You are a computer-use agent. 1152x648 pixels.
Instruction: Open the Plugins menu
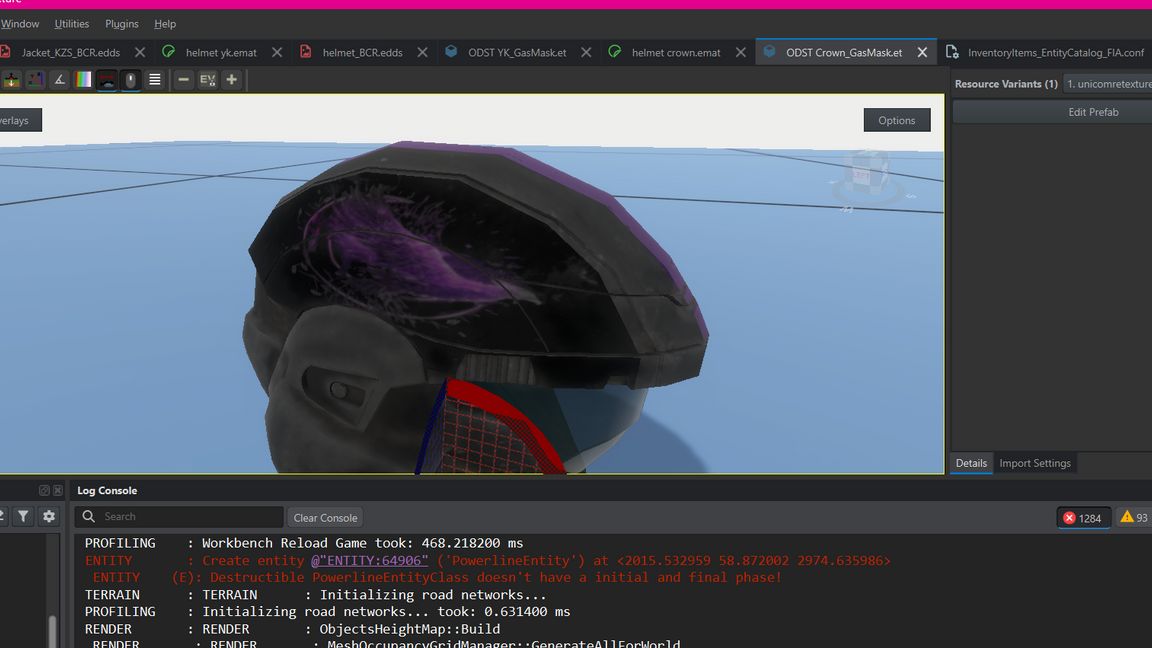click(x=122, y=24)
